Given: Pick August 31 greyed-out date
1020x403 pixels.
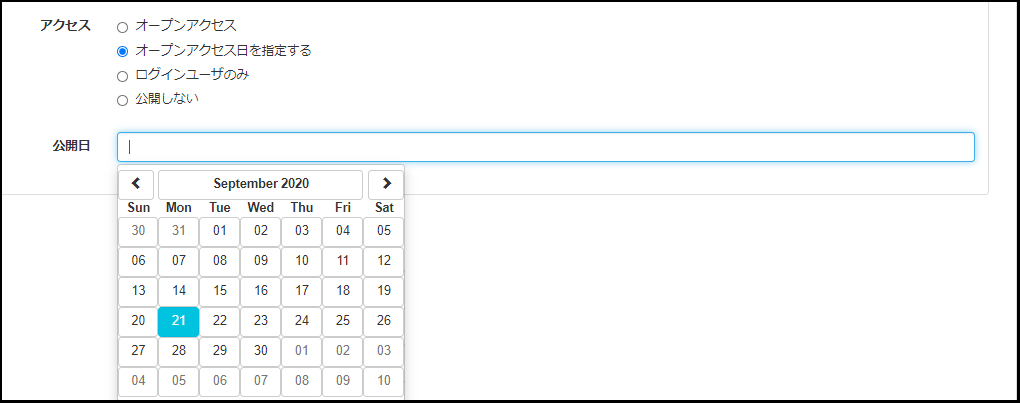Looking at the screenshot, I should point(179,231).
